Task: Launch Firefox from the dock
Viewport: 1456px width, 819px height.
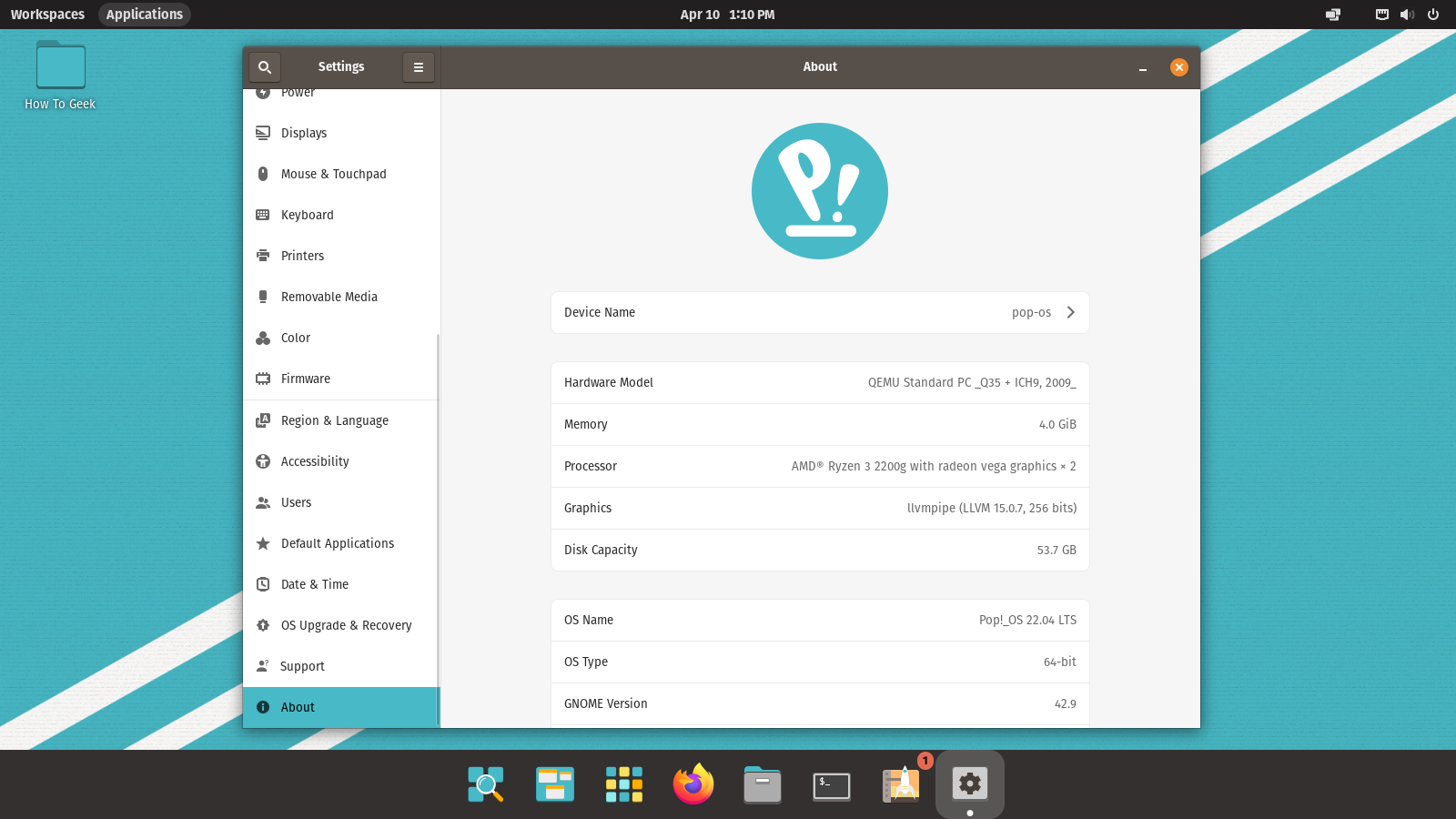Action: pyautogui.click(x=693, y=784)
